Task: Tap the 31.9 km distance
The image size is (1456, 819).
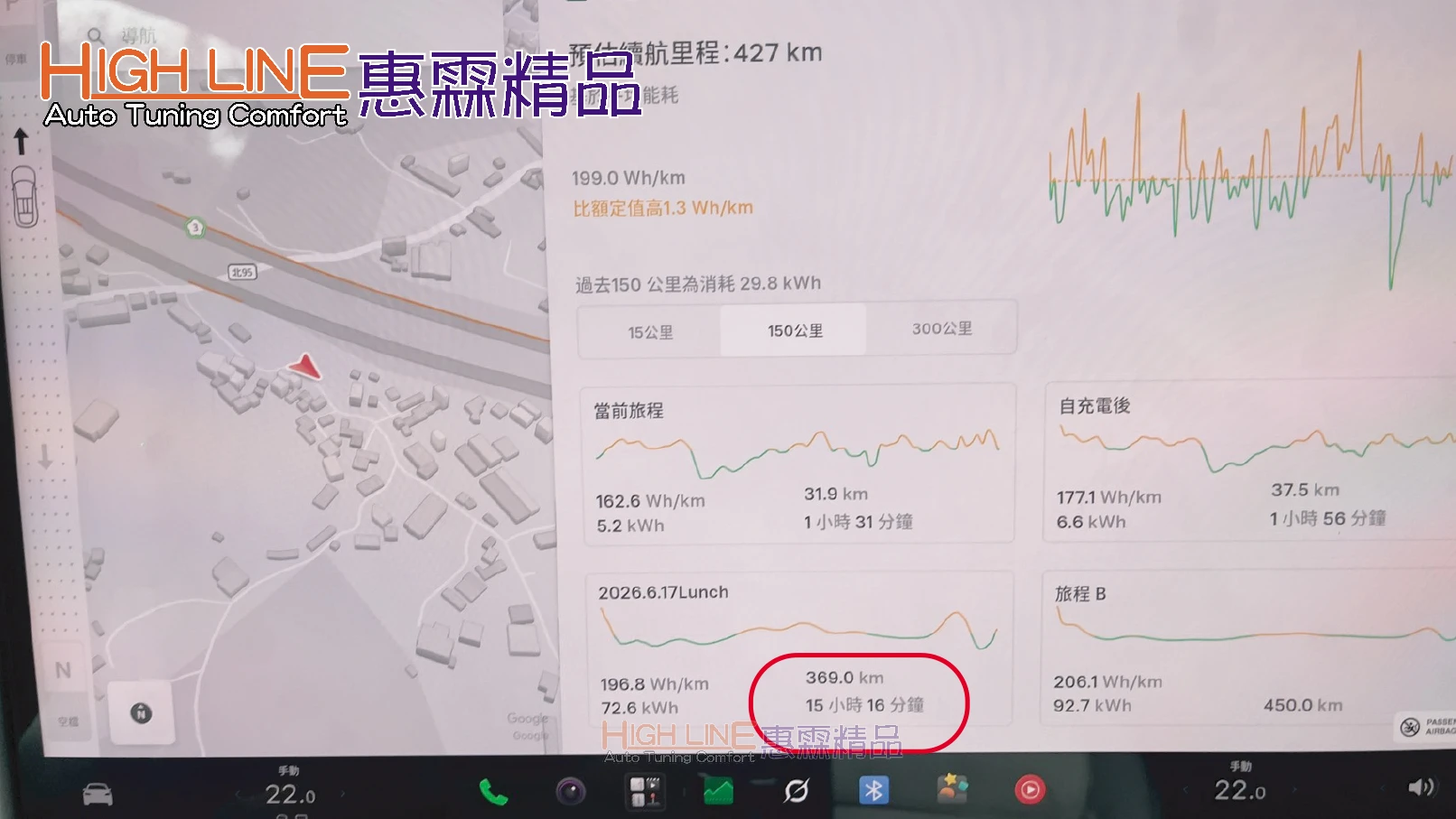Action: (835, 494)
